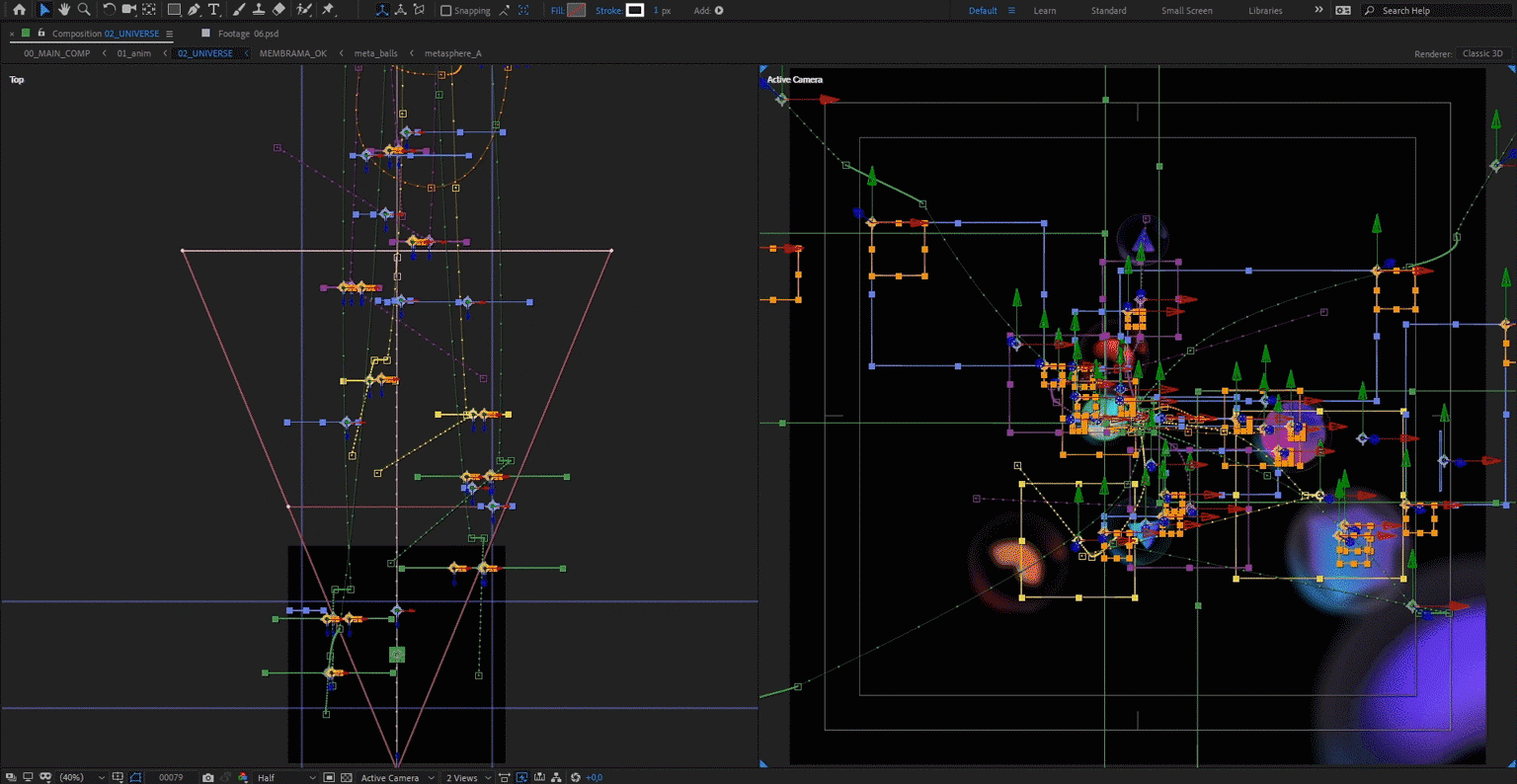
Task: Toggle Fast Previews lightning icon
Action: tap(521, 777)
